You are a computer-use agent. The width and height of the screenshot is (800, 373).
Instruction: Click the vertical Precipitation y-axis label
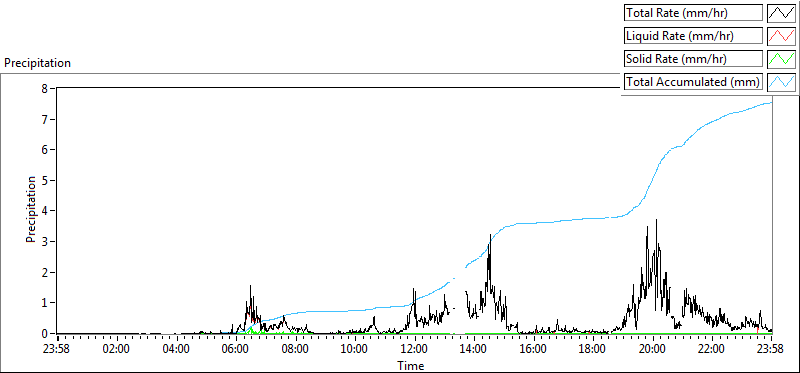(x=31, y=209)
